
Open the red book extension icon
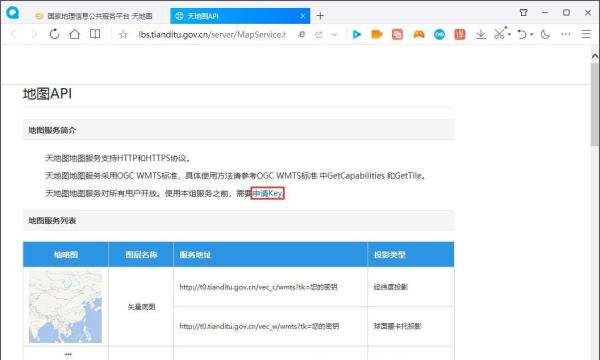pos(460,34)
